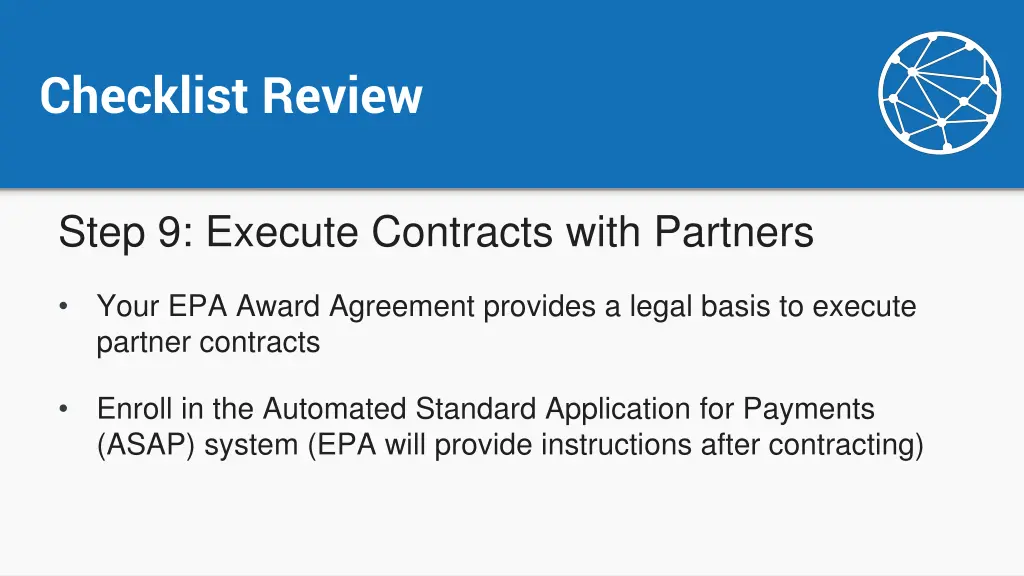Click the word "Partners" in the heading
The height and width of the screenshot is (576, 1024).
[x=734, y=232]
